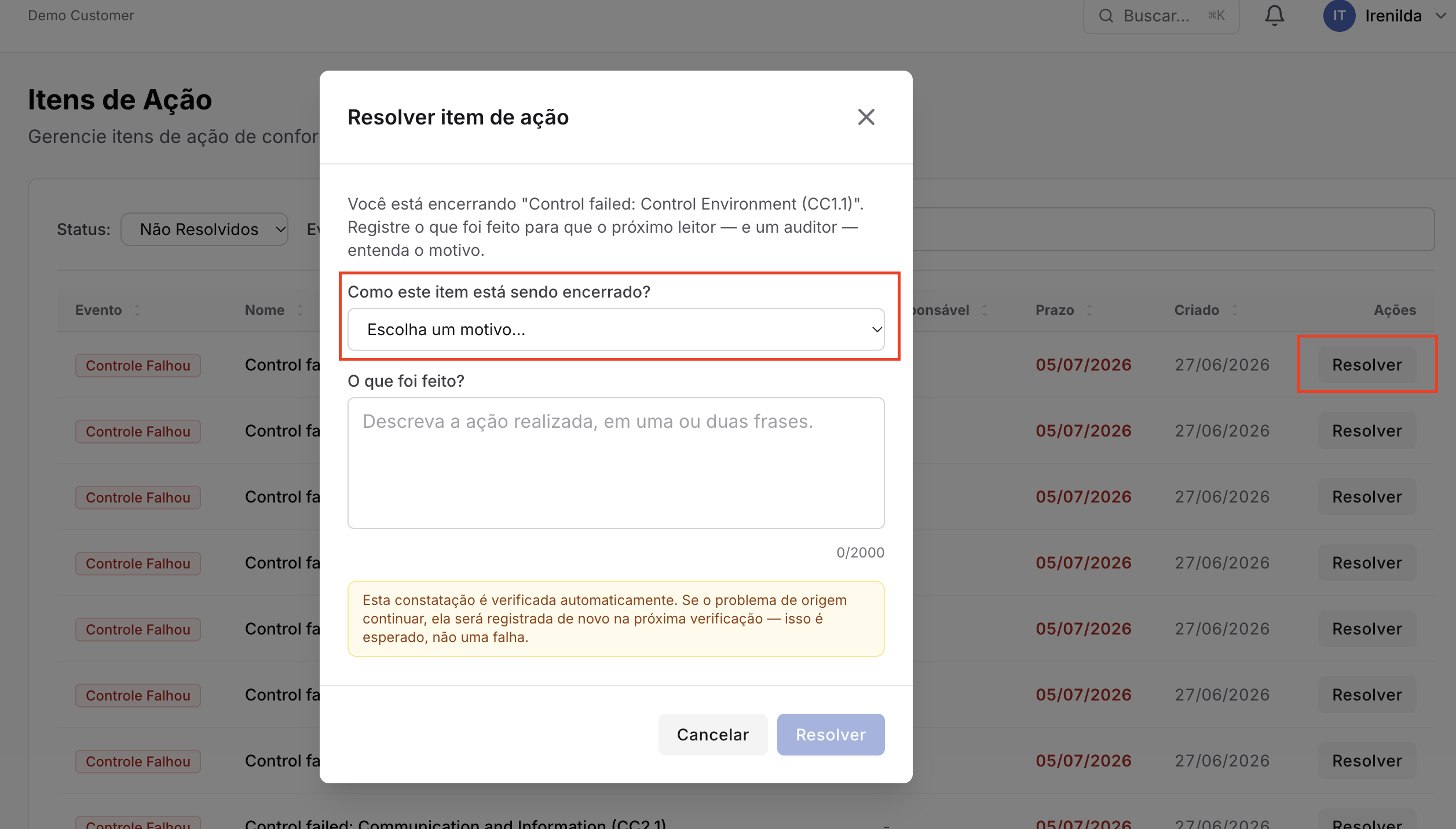Close the Resolver item de ação dialog
The height and width of the screenshot is (829, 1456).
point(866,117)
